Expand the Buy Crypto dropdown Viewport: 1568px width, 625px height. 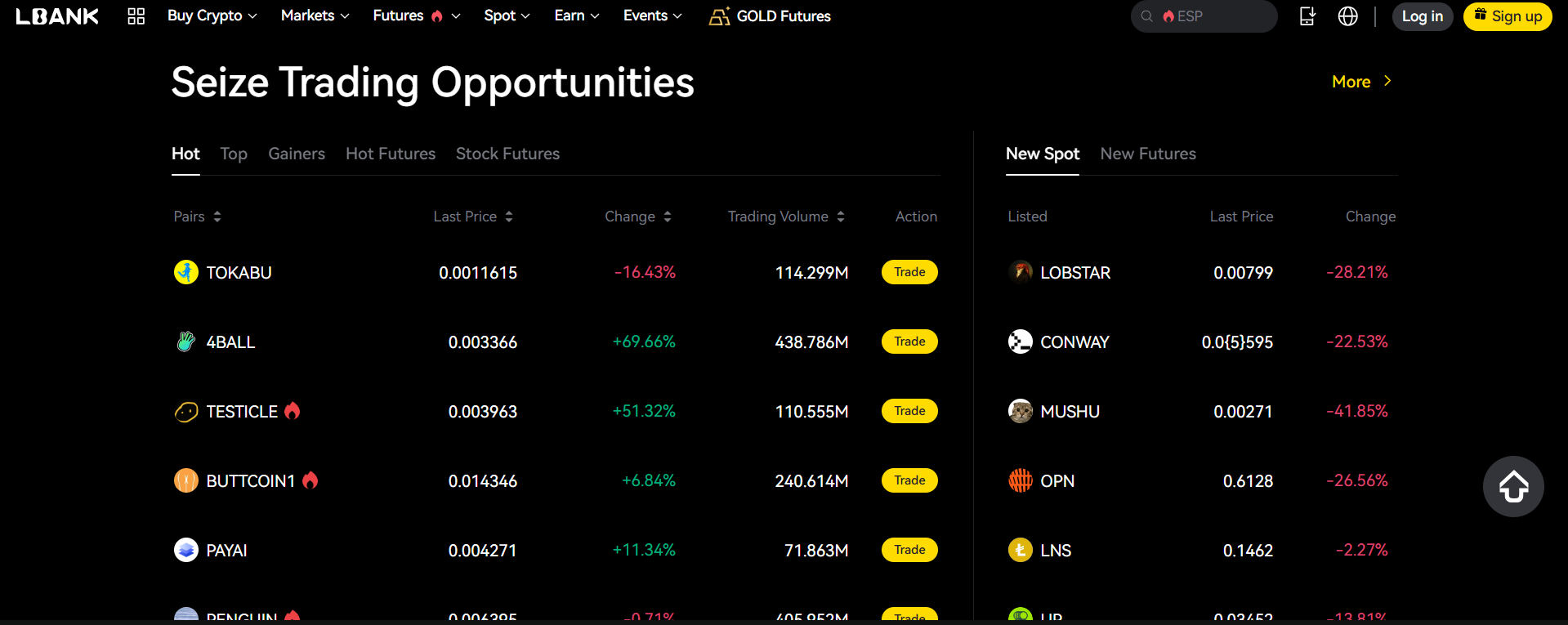click(x=212, y=16)
